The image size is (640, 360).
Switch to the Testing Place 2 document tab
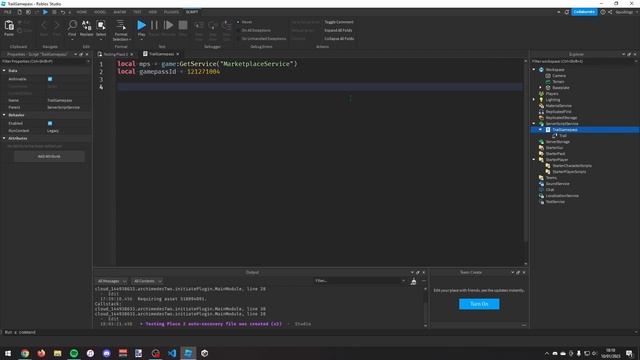click(x=116, y=54)
